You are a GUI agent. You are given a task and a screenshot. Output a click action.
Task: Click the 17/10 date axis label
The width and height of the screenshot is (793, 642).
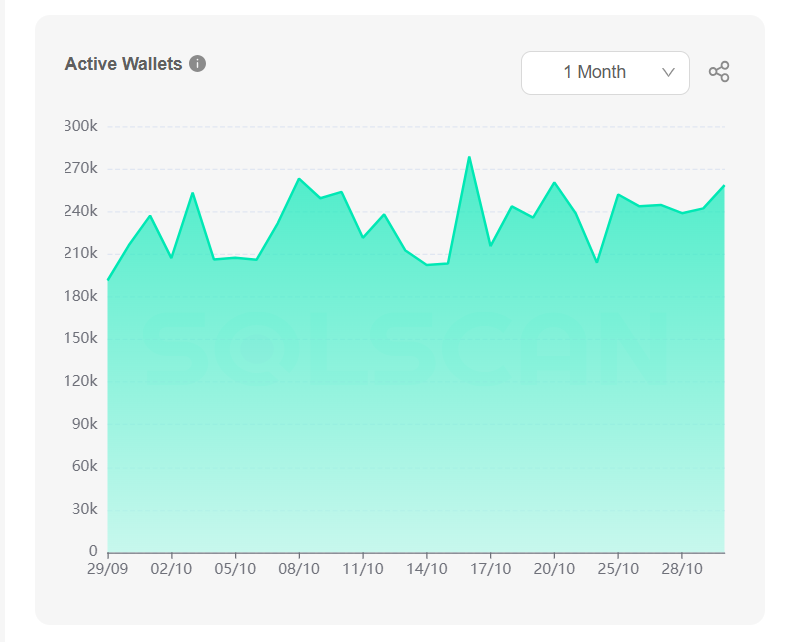491,568
